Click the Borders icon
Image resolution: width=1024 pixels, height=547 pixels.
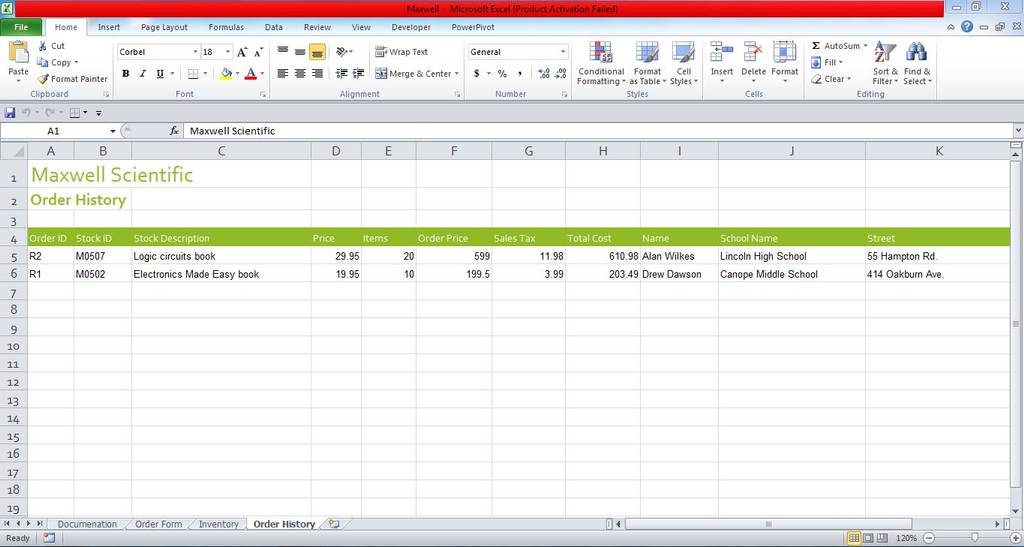(x=193, y=74)
